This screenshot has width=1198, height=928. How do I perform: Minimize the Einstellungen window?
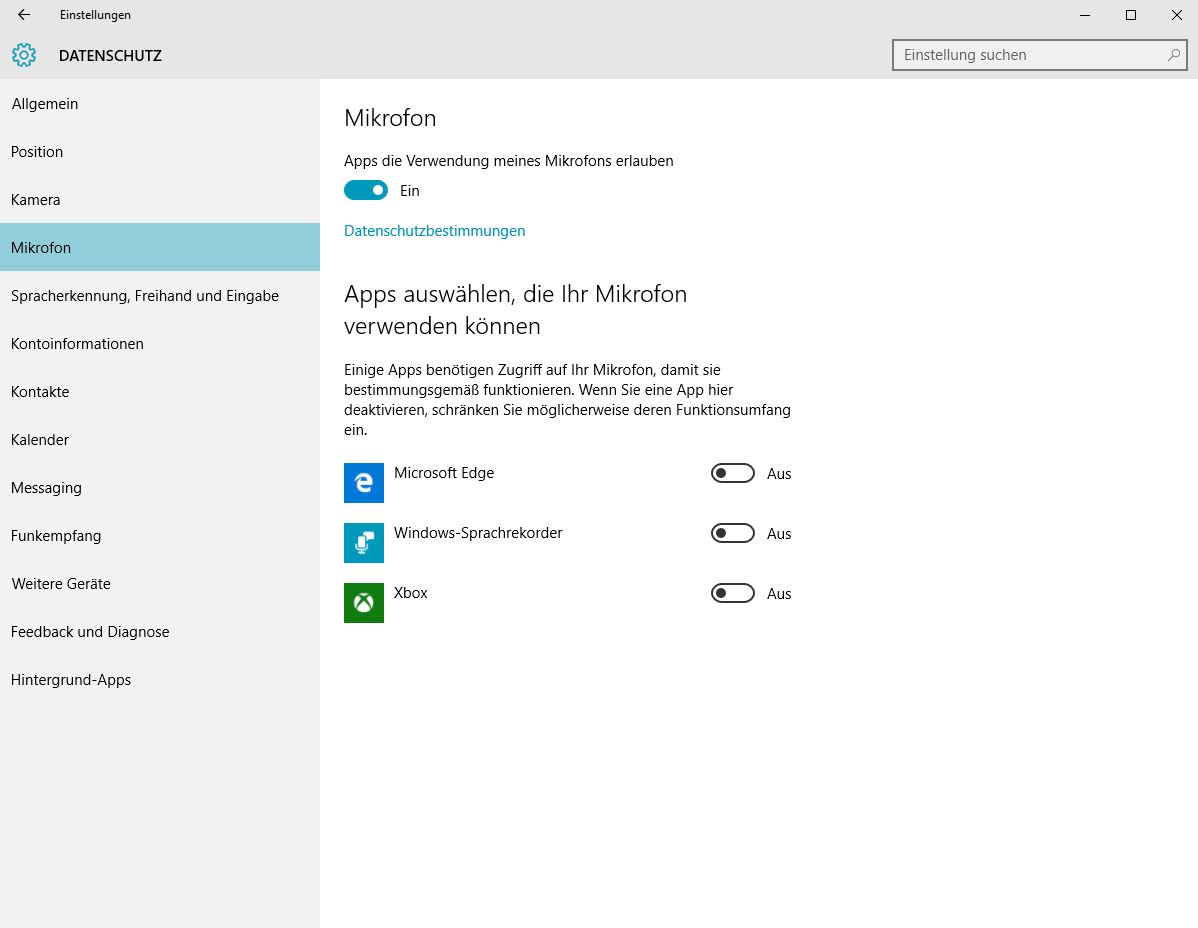coord(1085,15)
